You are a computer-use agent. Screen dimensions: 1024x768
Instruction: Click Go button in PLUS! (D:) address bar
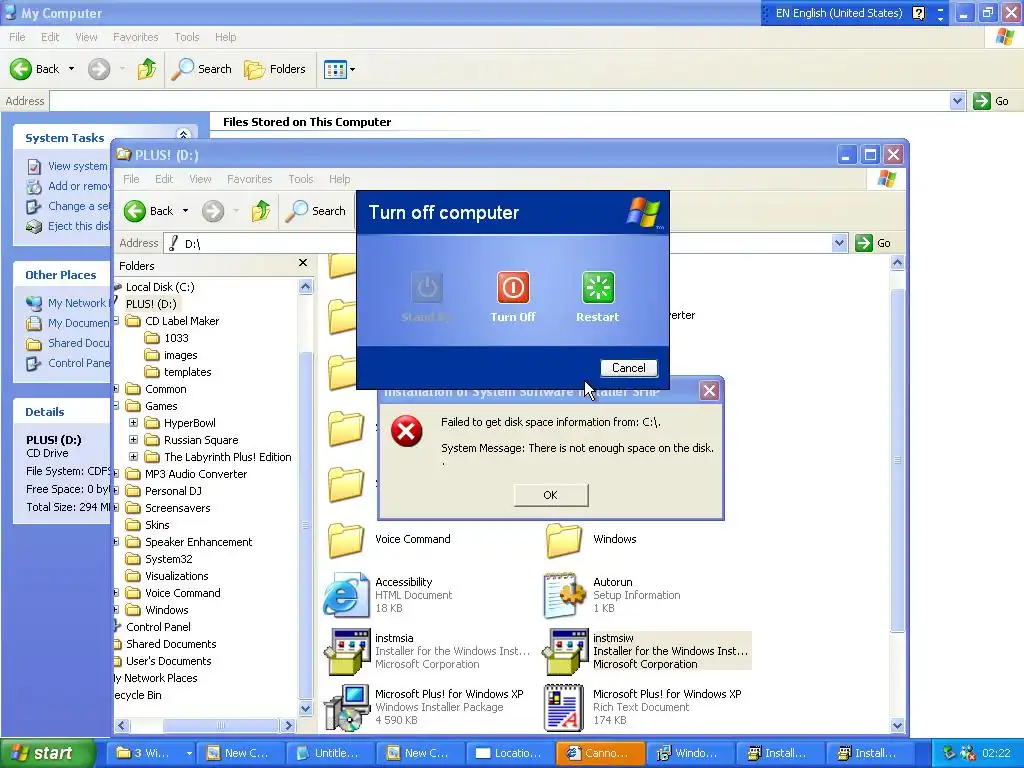(x=873, y=244)
